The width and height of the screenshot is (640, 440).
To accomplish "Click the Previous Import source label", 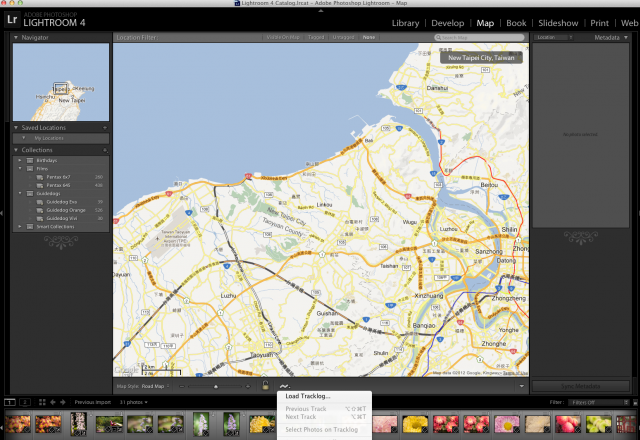I will pos(93,402).
